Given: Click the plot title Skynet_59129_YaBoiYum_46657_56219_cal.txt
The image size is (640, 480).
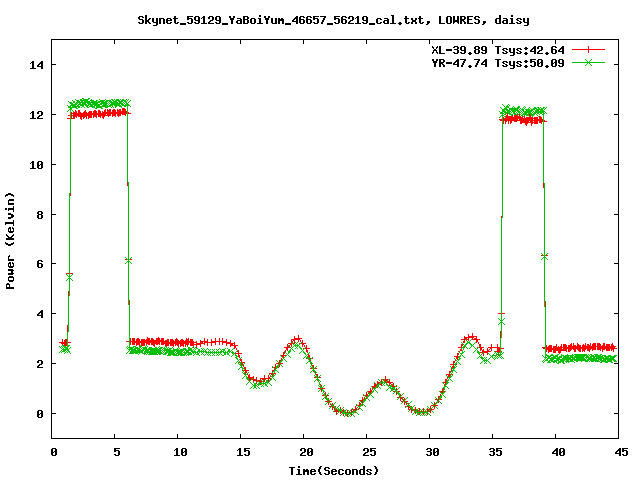Looking at the screenshot, I should [284, 20].
